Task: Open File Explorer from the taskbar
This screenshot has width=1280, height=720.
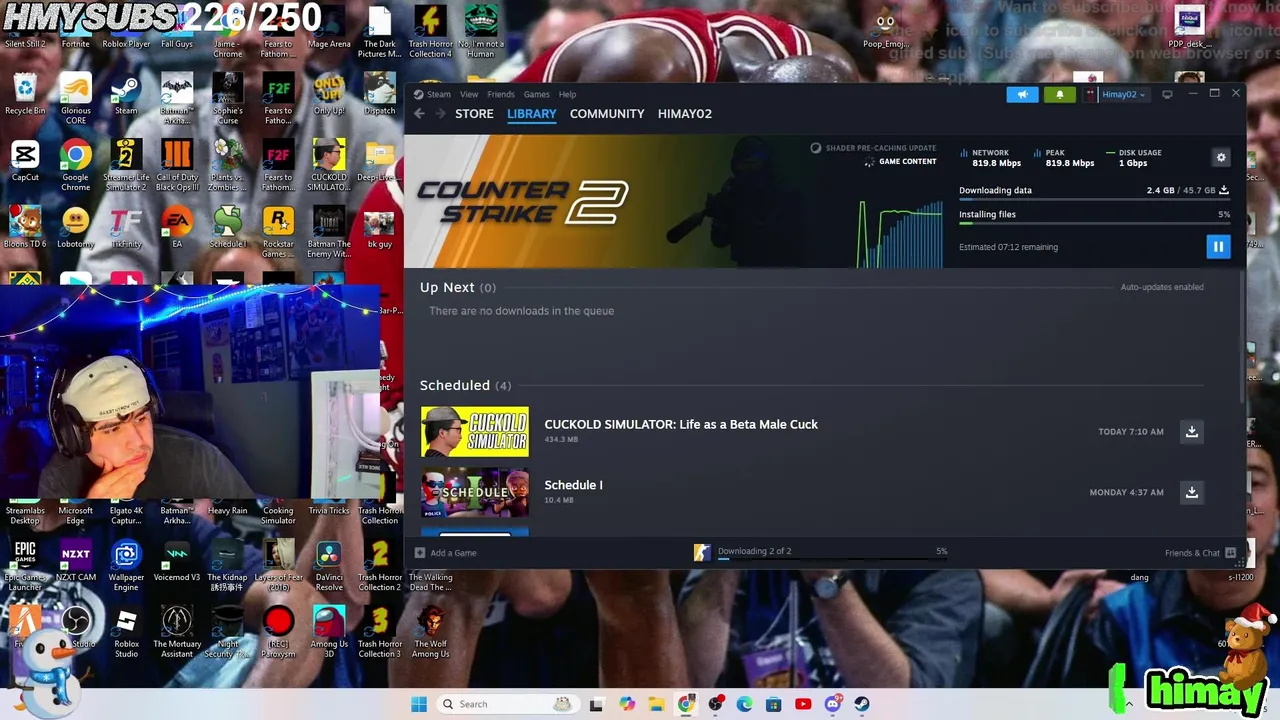Action: coord(656,704)
